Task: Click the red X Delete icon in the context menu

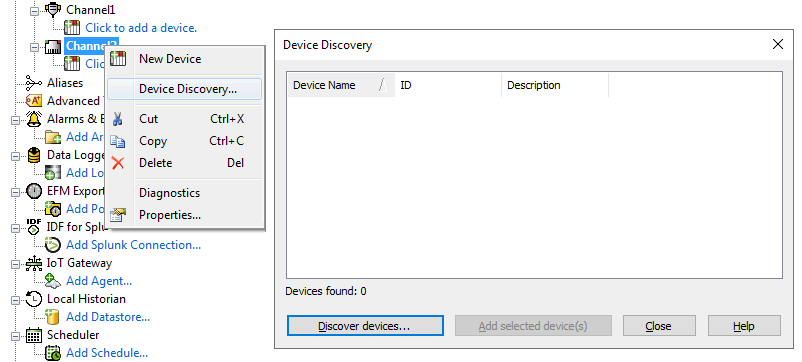Action: [x=118, y=163]
